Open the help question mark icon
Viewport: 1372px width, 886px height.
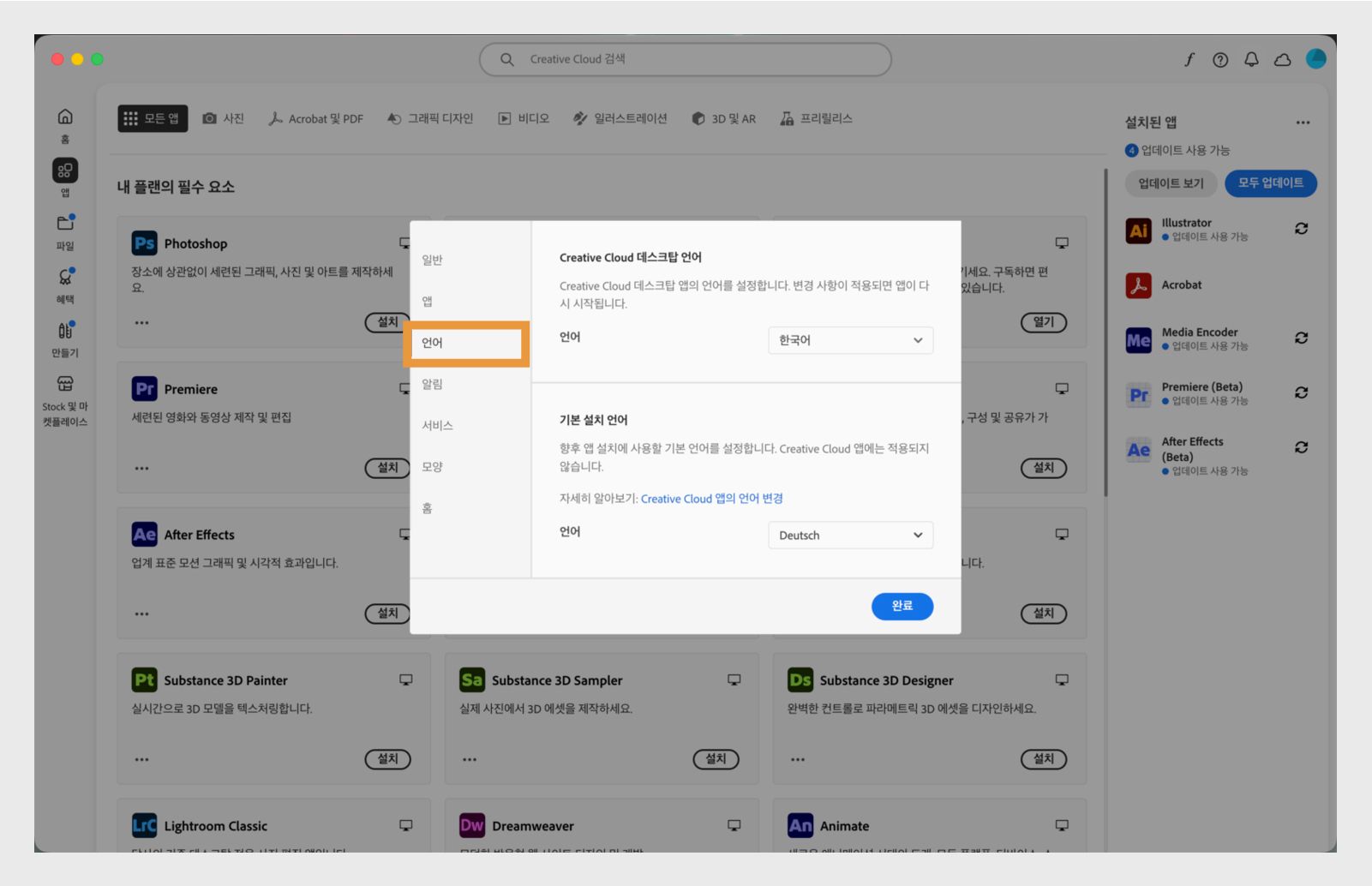[1220, 59]
